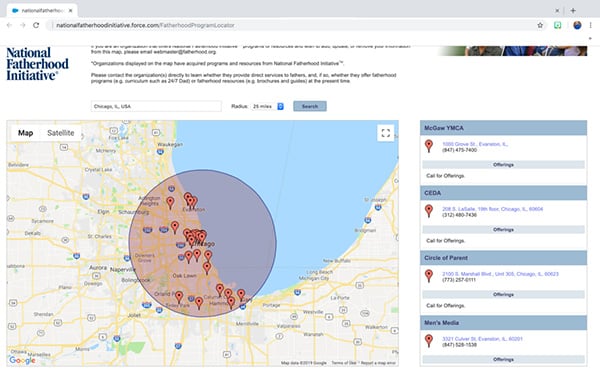Switch the map to Map view
The width and height of the screenshot is (600, 375).
pos(25,133)
